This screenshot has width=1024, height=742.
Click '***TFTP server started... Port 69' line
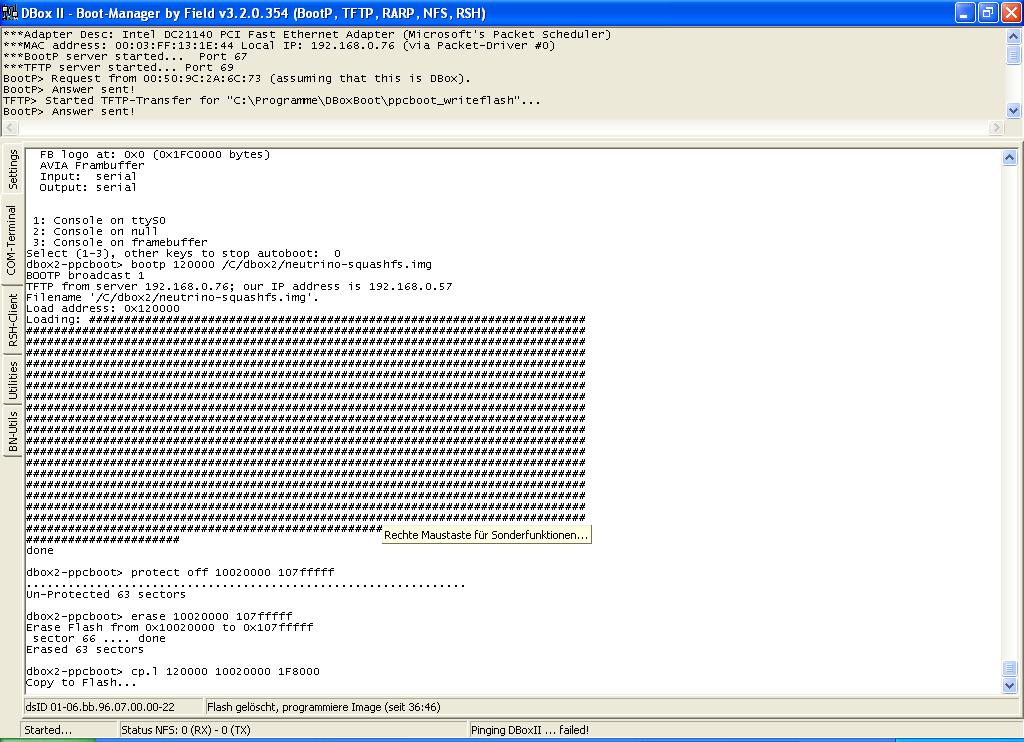[x=118, y=67]
